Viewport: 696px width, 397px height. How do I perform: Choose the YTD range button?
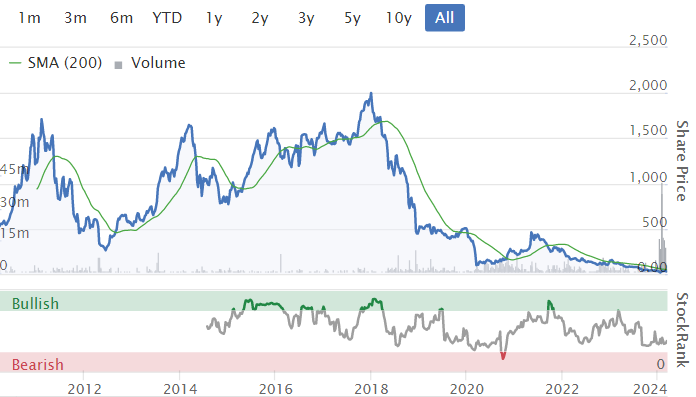coord(167,18)
